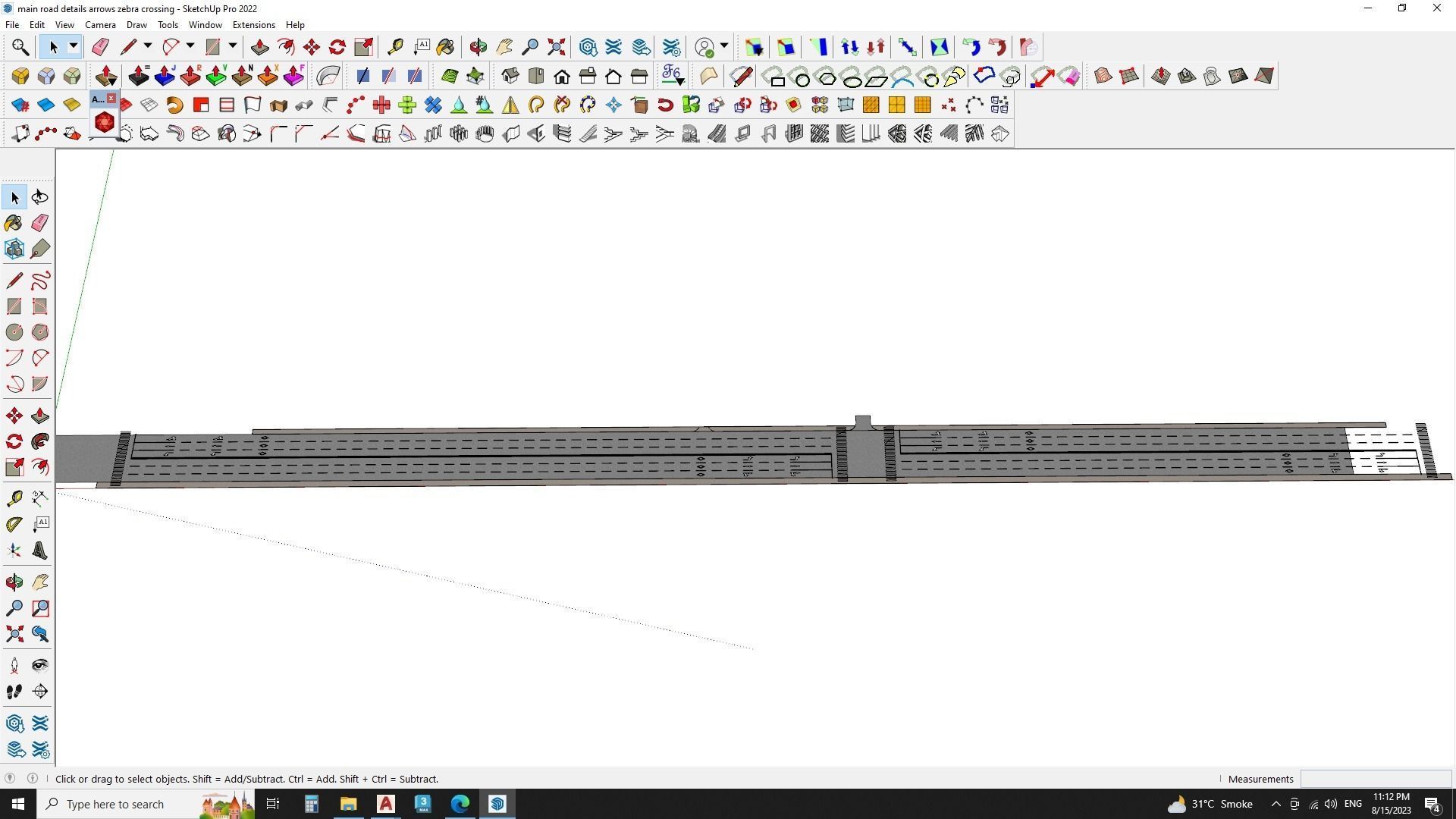Open the Extensions menu
This screenshot has height=819, width=1456.
253,25
